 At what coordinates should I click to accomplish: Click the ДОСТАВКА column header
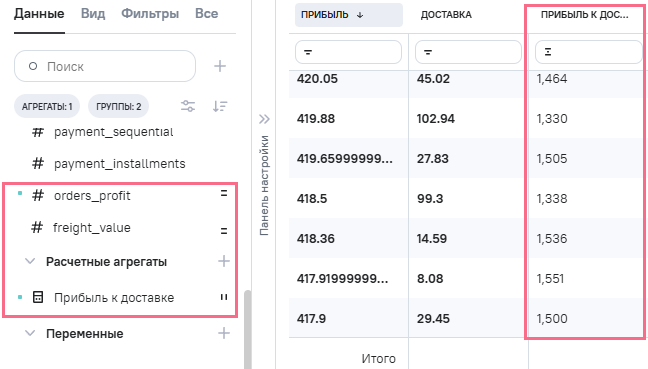[446, 15]
